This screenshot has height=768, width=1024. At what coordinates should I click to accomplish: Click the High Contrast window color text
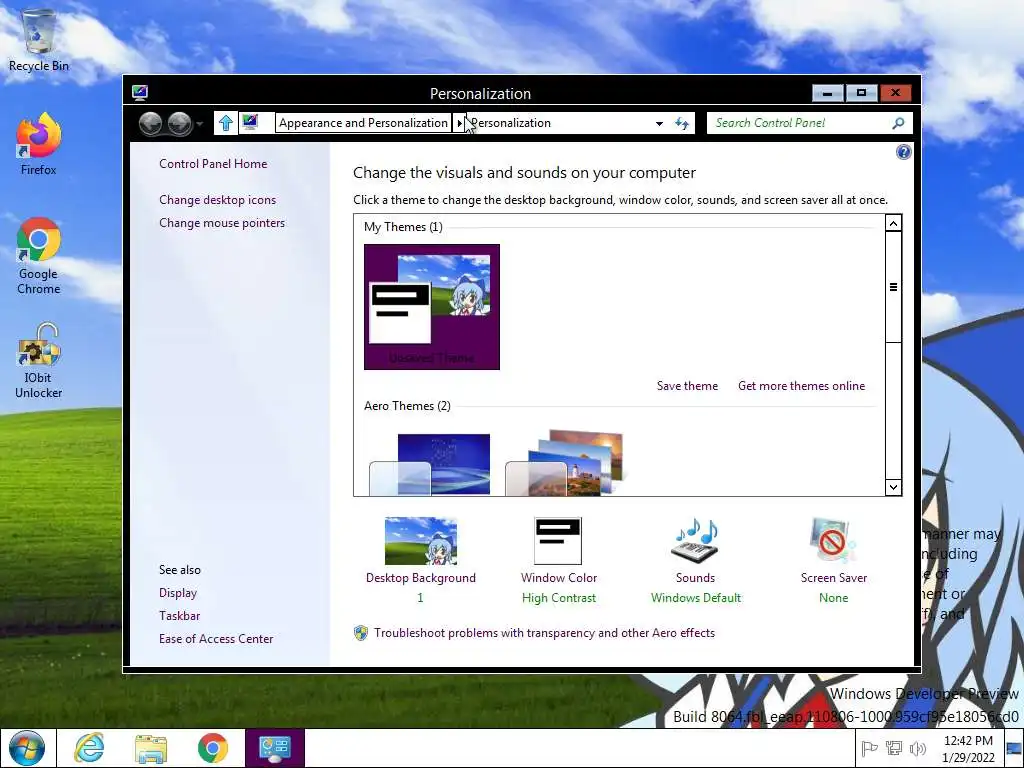[558, 598]
